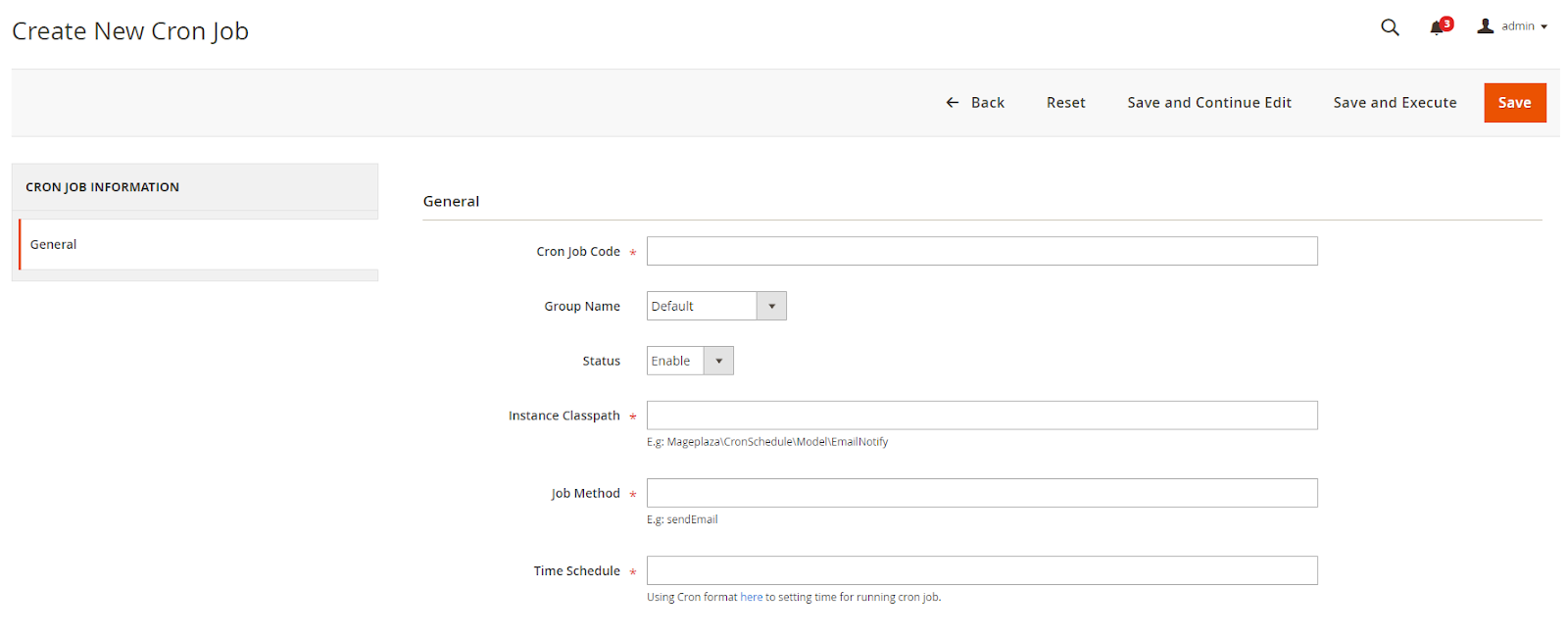Click into the Job Method field

click(982, 493)
